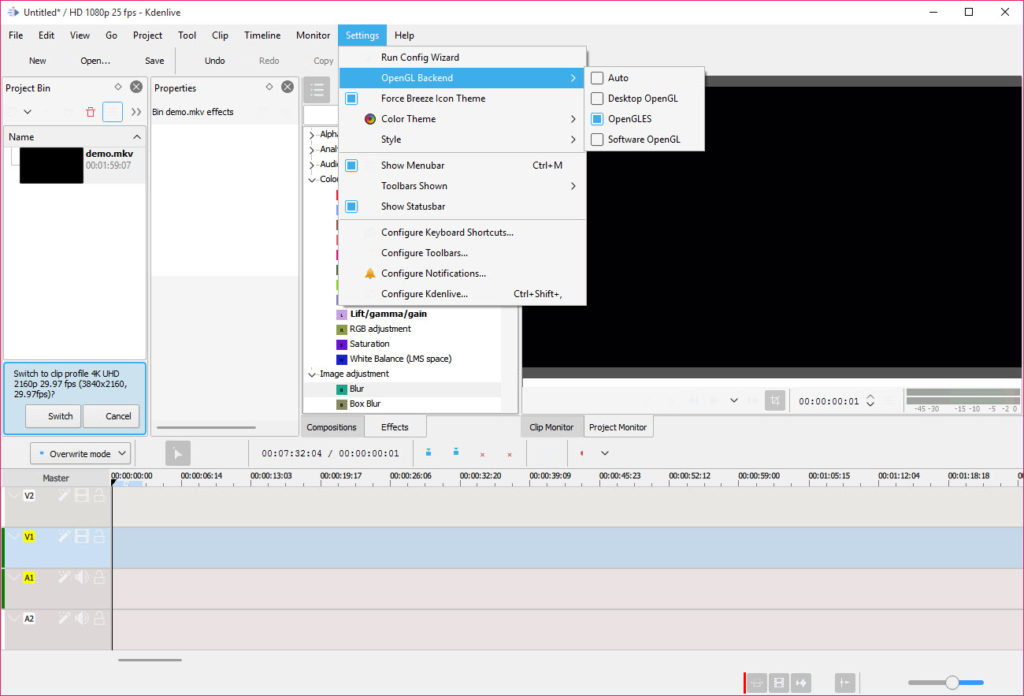Click the Open toolbar button
The image size is (1024, 696).
95,61
